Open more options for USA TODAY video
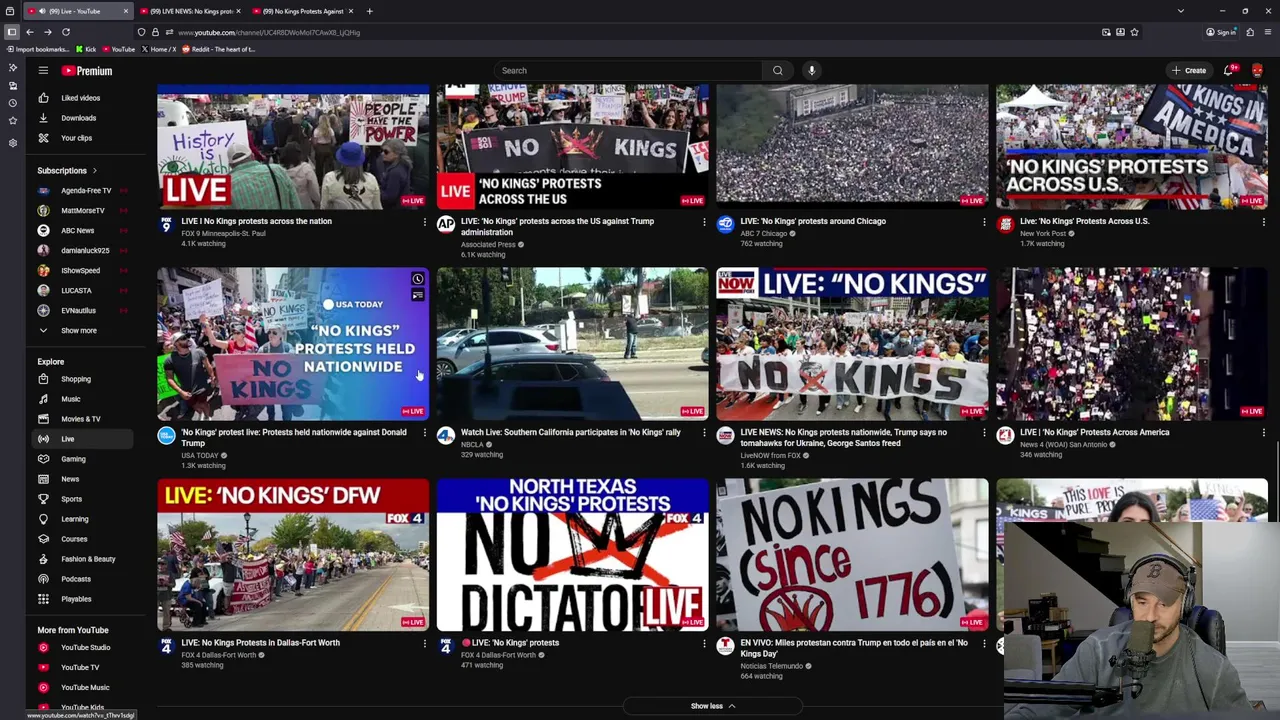This screenshot has height=720, width=1280. click(424, 433)
